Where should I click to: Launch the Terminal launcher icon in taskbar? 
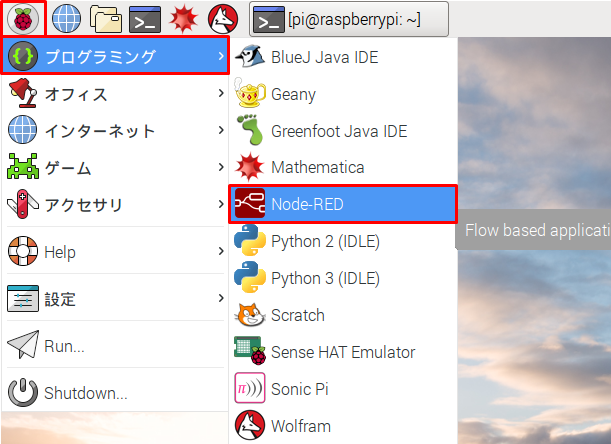(145, 19)
